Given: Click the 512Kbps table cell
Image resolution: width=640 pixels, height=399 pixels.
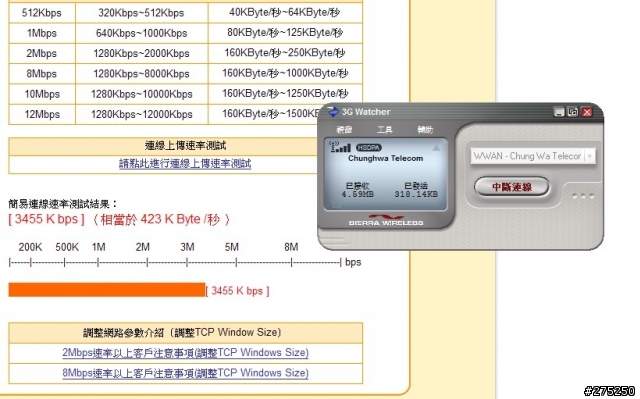Looking at the screenshot, I should (42, 13).
